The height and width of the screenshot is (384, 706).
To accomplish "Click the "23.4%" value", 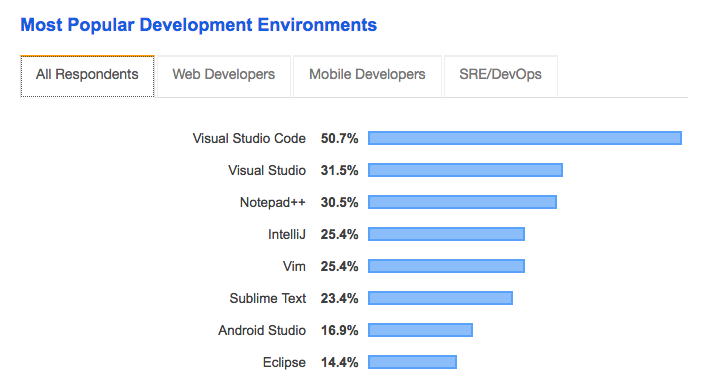I will [x=339, y=298].
